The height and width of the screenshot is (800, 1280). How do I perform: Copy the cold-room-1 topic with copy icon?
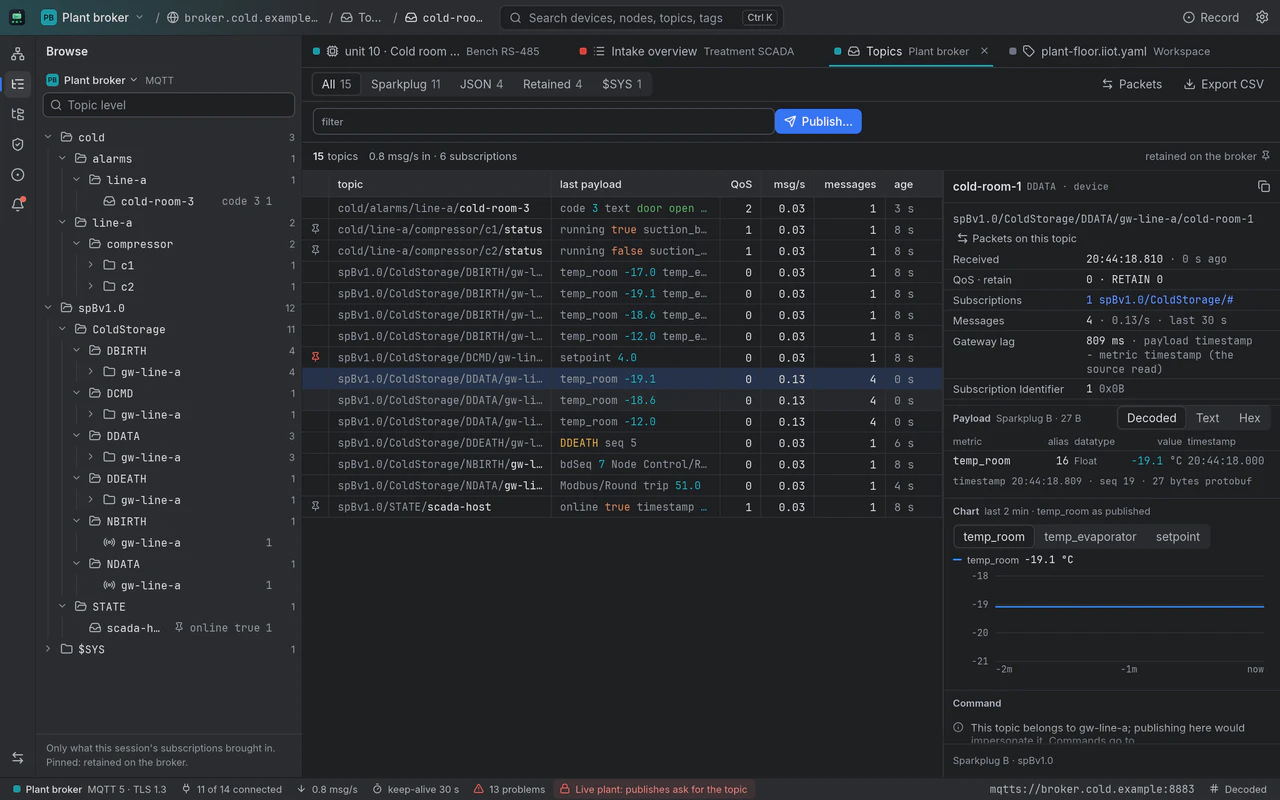[1263, 186]
